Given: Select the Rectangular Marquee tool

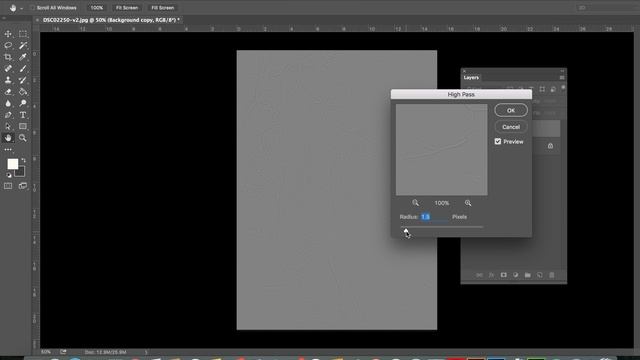Looking at the screenshot, I should coord(23,34).
